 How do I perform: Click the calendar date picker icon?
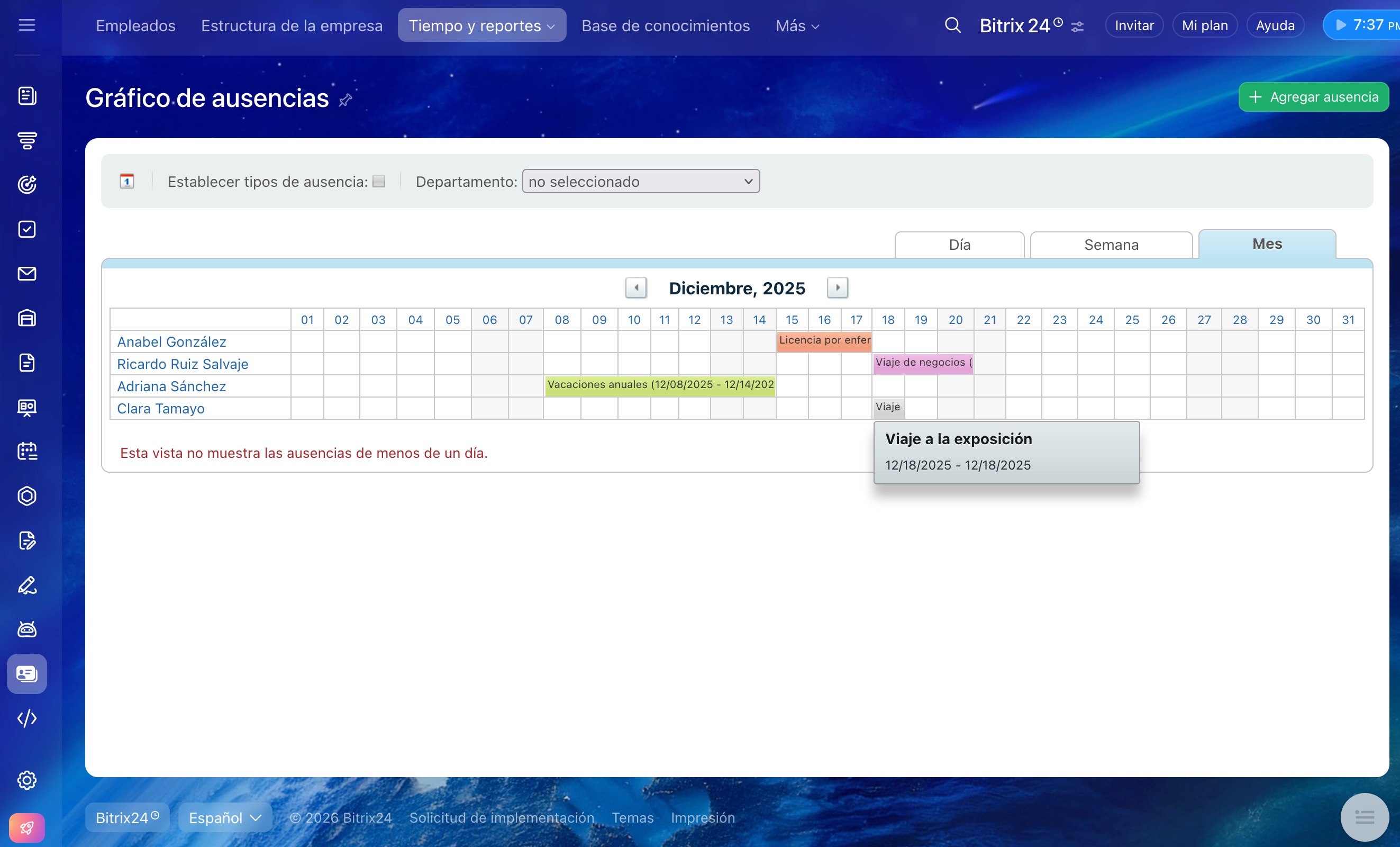[x=126, y=182]
